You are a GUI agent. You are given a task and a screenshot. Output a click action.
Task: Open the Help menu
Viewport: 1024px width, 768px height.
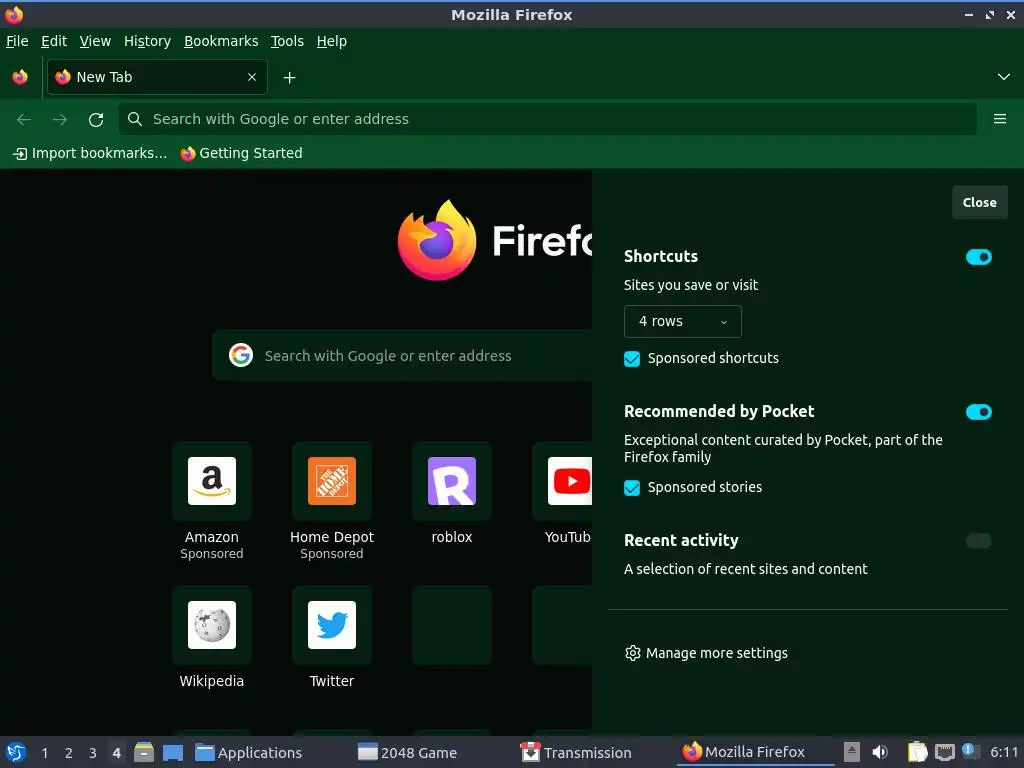(332, 41)
